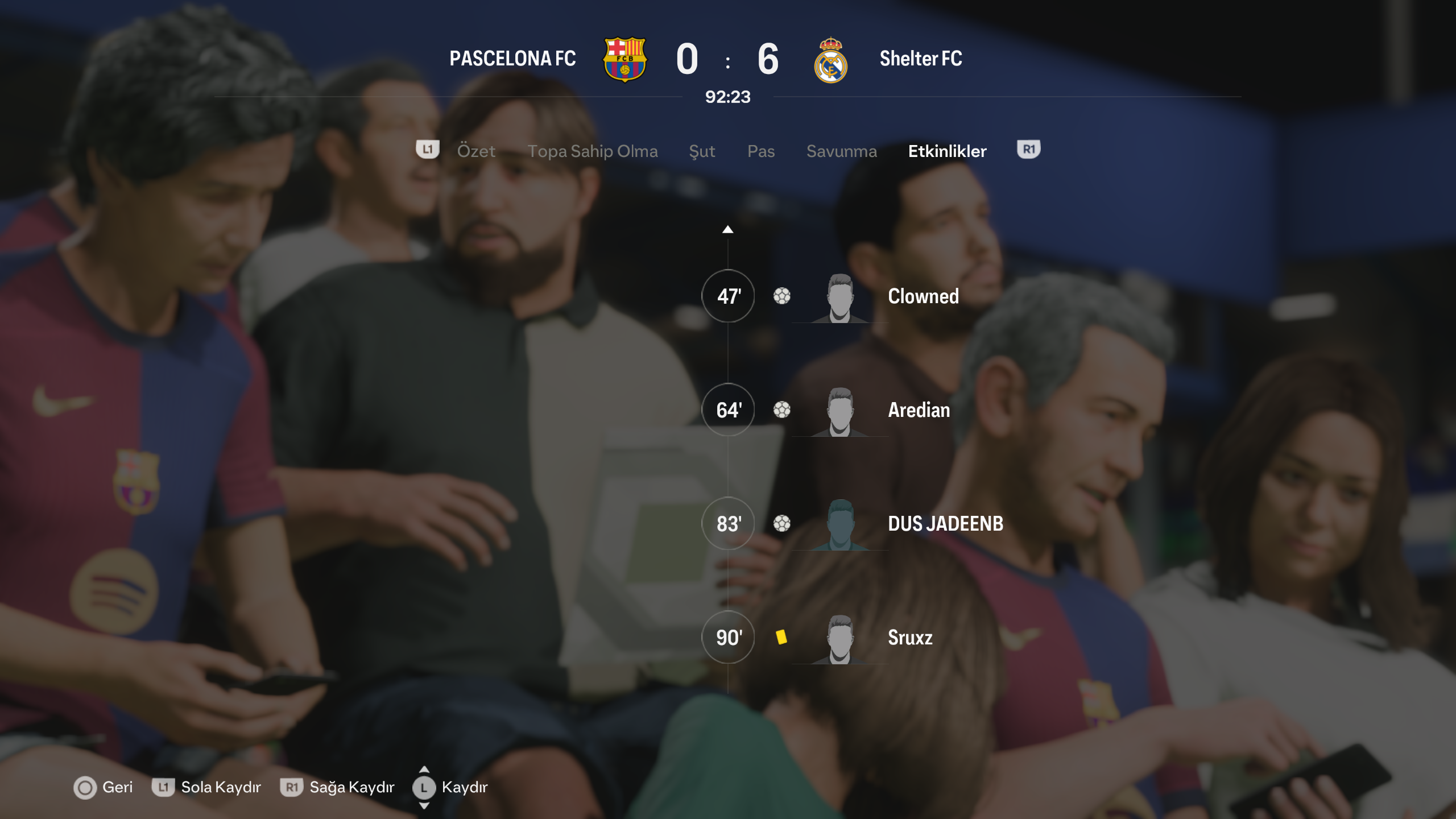This screenshot has height=819, width=1456.
Task: Click the yellow card icon at 90'
Action: pos(781,637)
